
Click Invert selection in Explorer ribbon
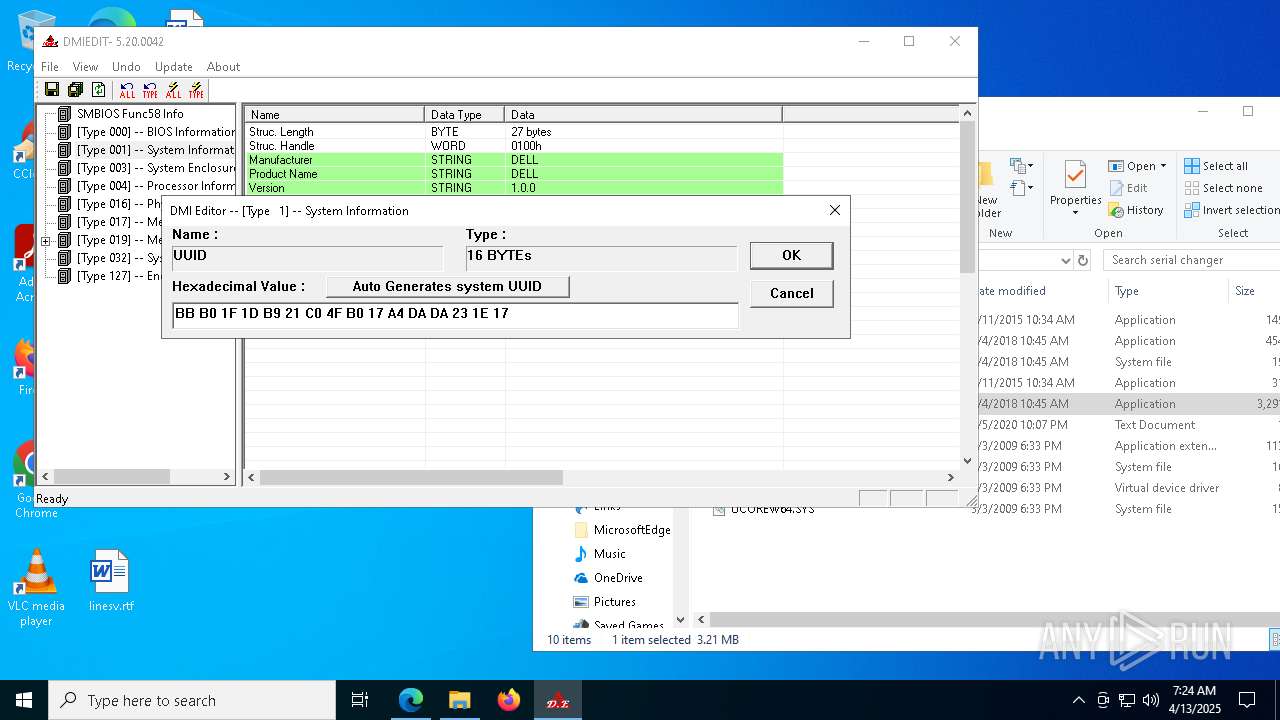click(1232, 210)
